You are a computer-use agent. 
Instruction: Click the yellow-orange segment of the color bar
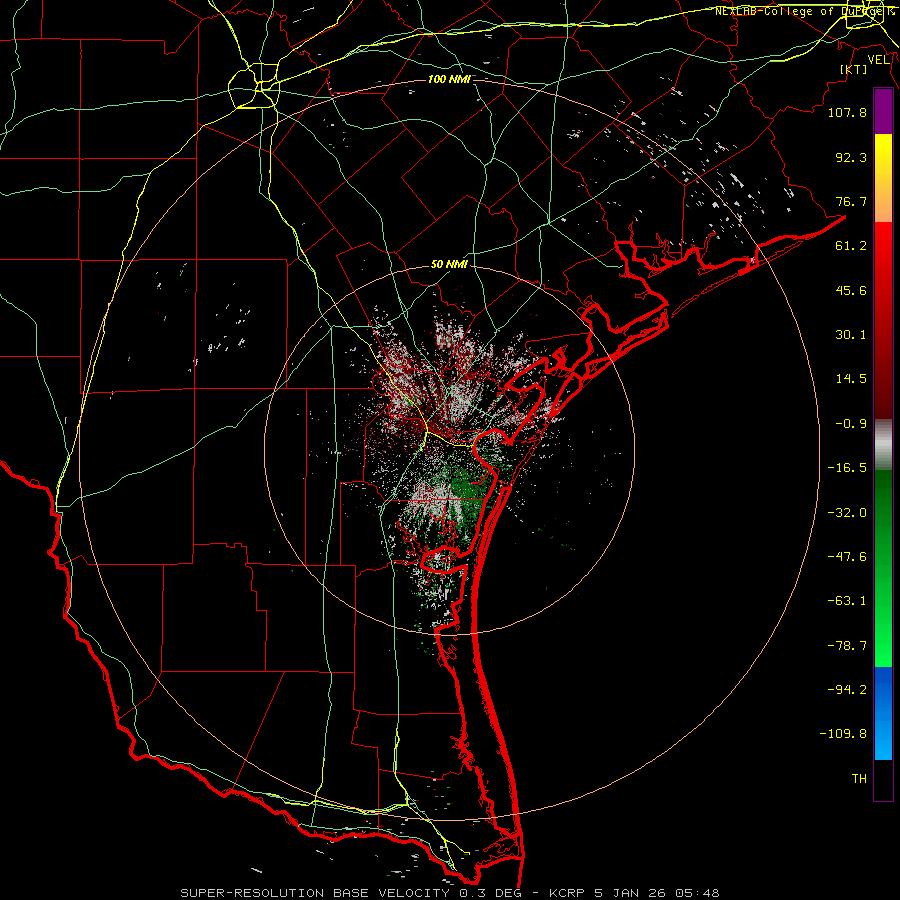[883, 178]
